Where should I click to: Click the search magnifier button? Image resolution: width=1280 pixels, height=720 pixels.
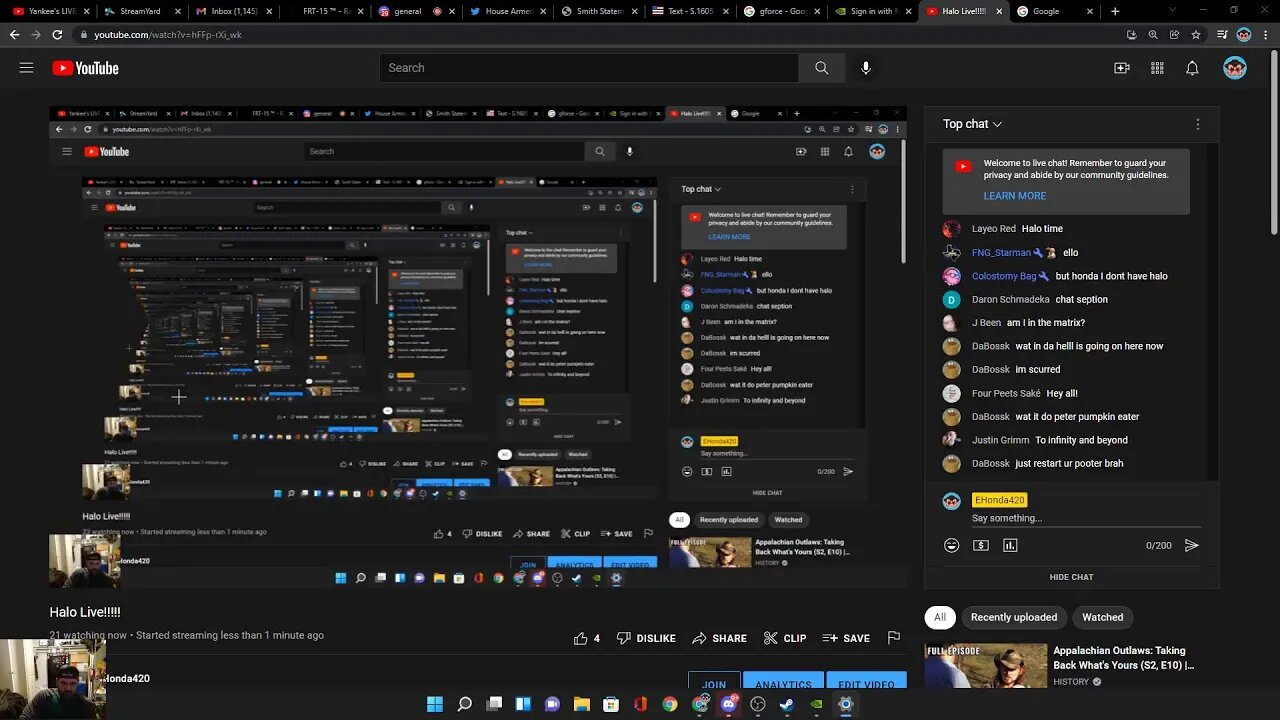pos(821,68)
